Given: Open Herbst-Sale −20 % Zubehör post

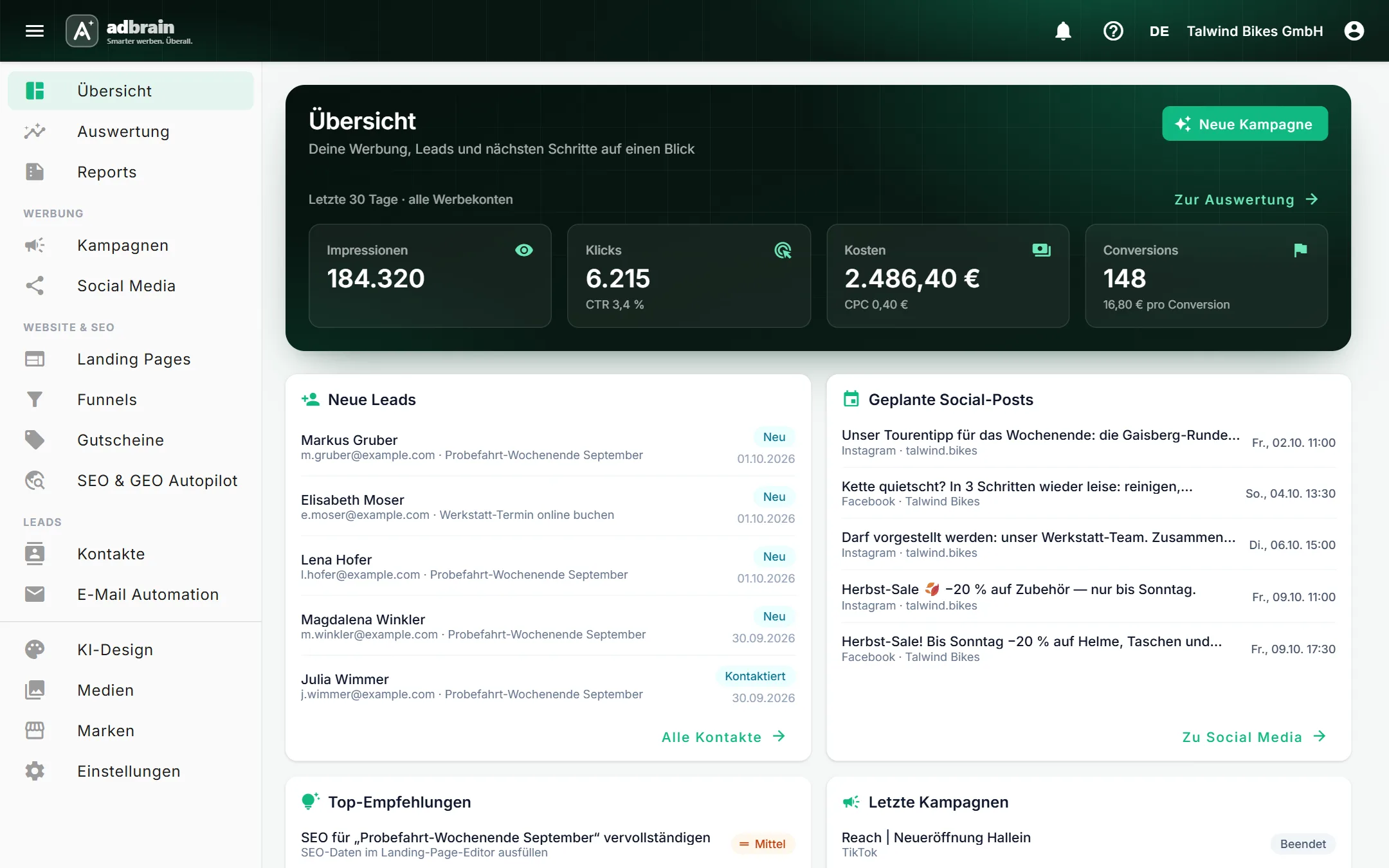Looking at the screenshot, I should click(1089, 597).
